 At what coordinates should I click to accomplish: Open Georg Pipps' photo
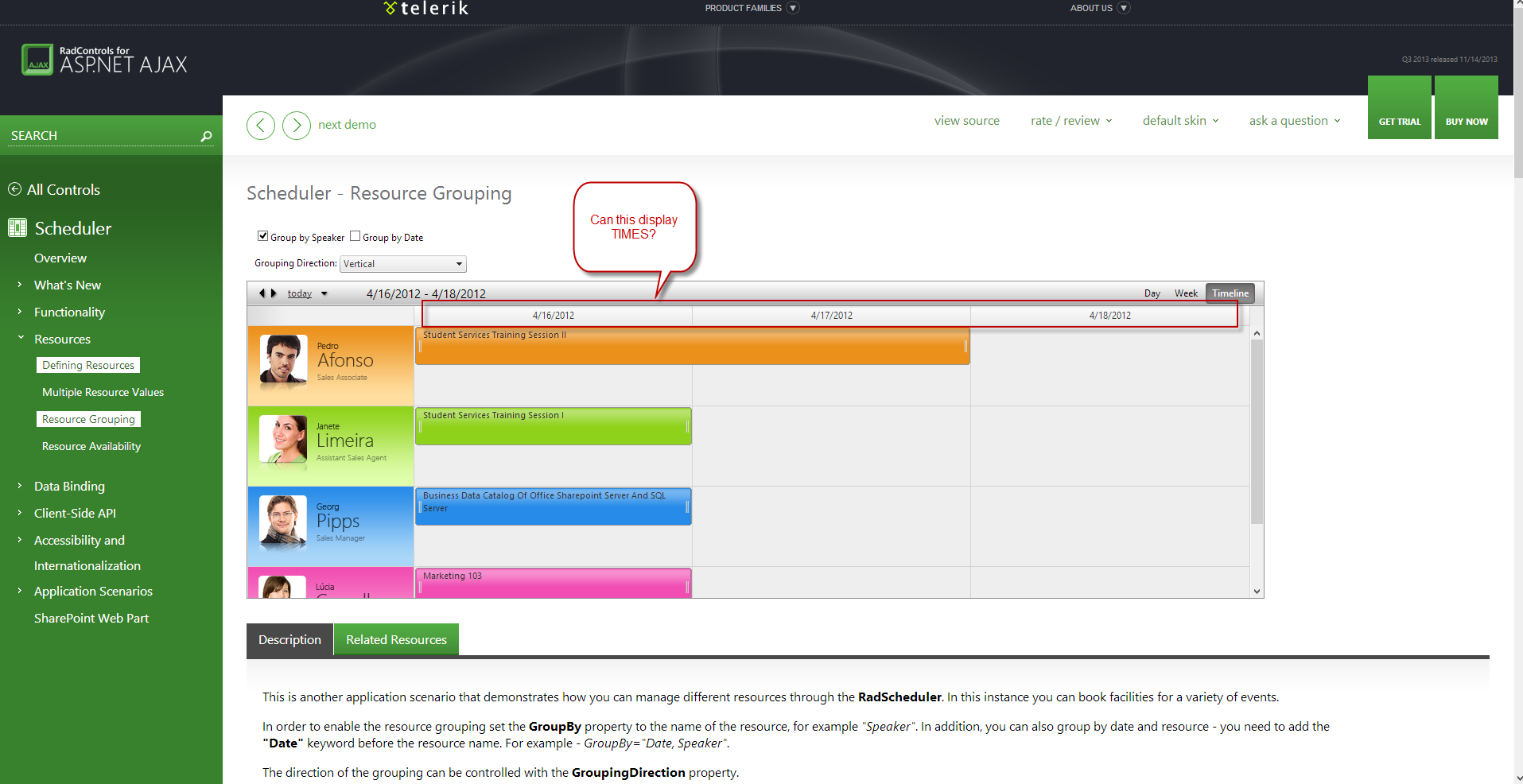click(x=283, y=520)
